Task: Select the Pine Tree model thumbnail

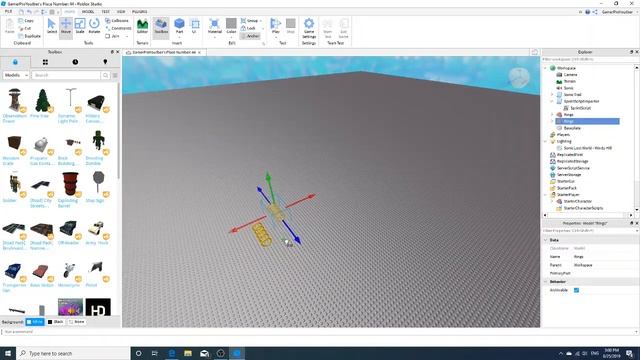Action: [x=42, y=100]
